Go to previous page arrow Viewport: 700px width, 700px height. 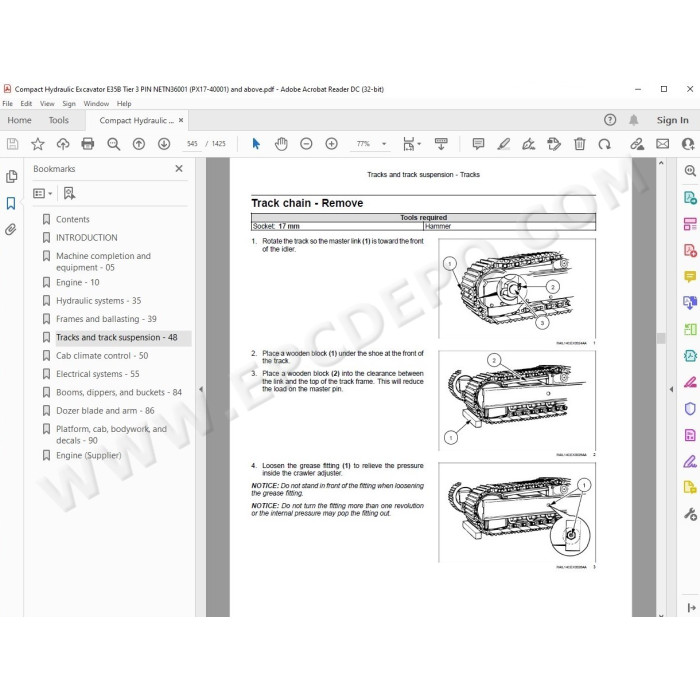click(139, 144)
